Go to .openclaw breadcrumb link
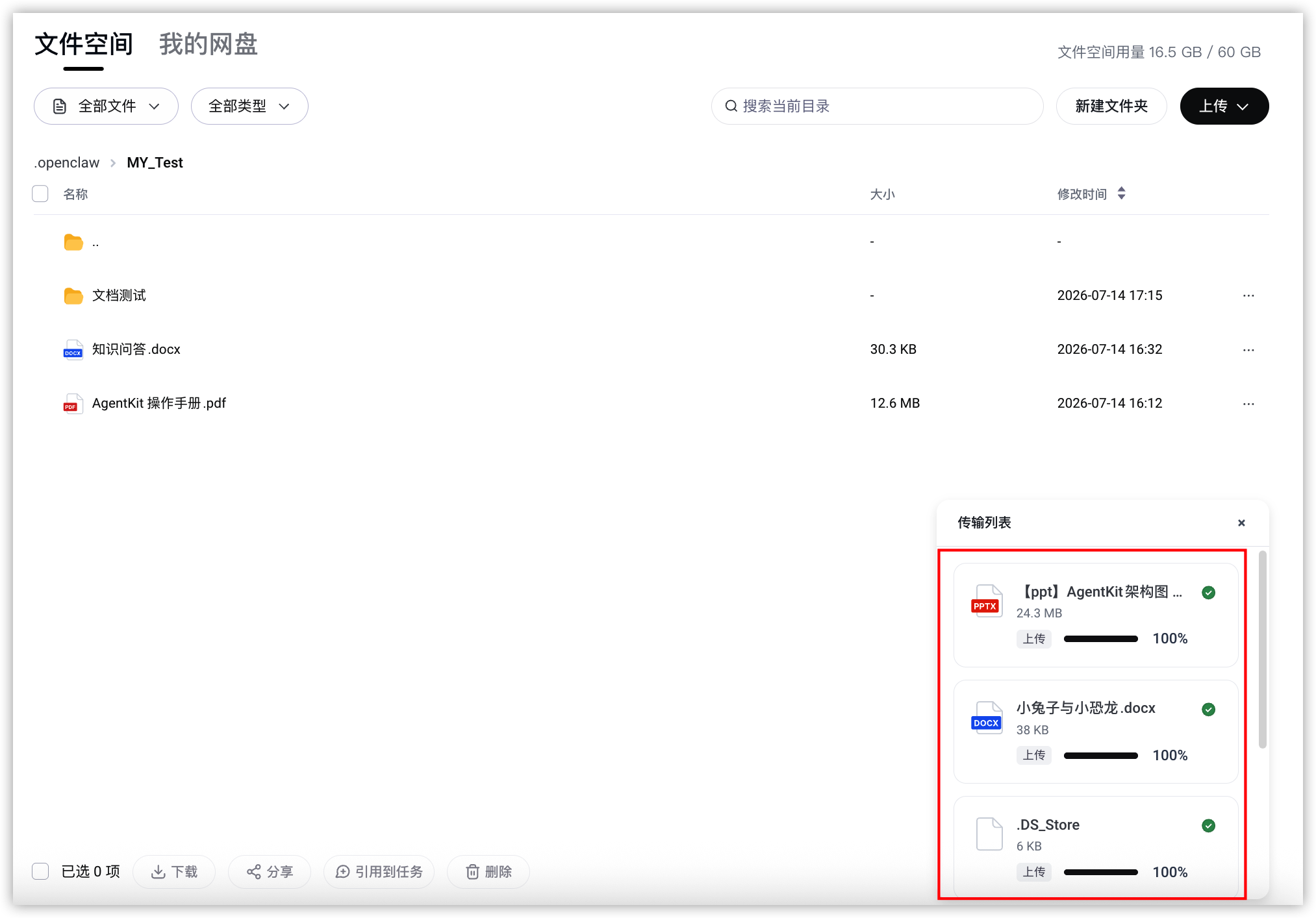This screenshot has height=918, width=1316. (x=67, y=163)
